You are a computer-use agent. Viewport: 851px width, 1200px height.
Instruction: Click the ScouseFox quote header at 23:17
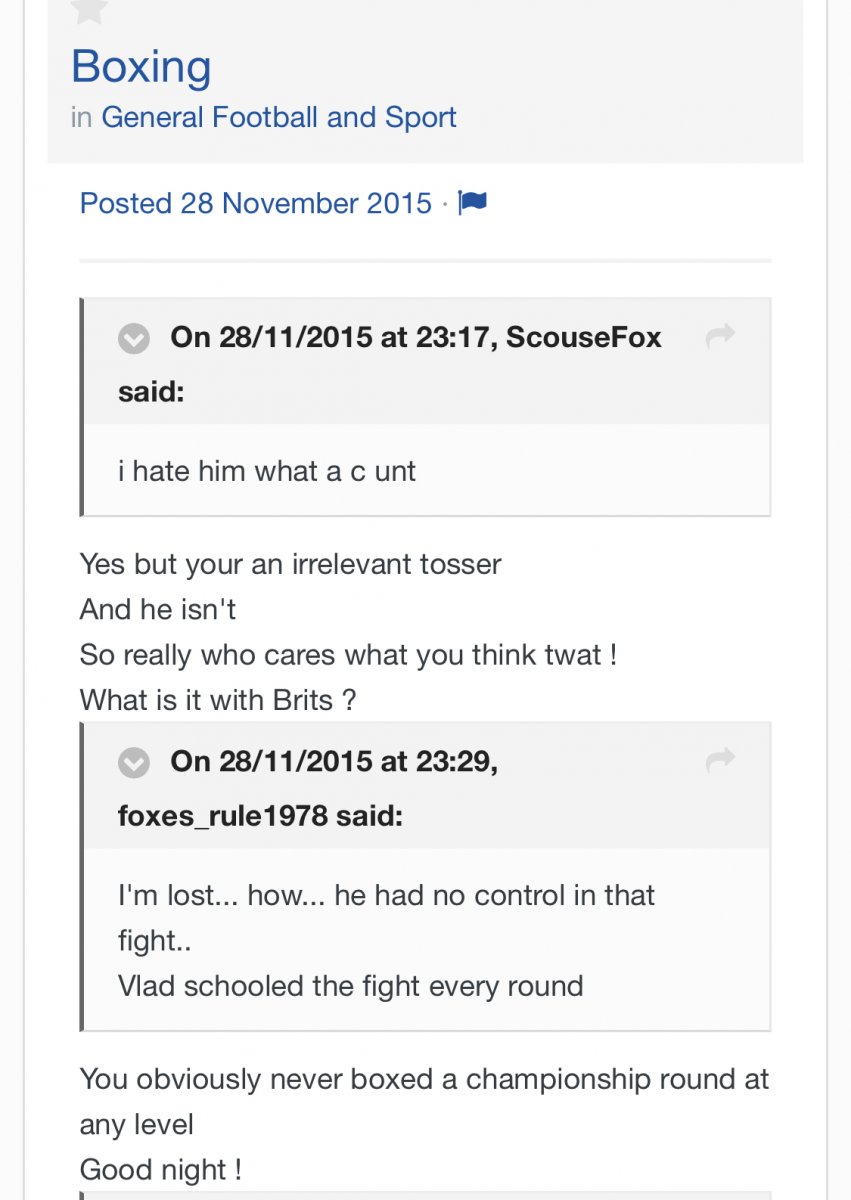click(x=390, y=363)
